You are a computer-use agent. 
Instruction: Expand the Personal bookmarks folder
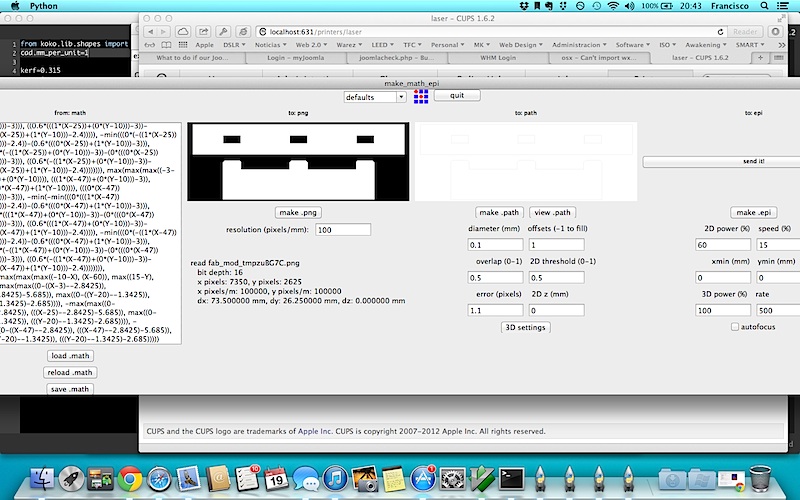coord(447,45)
